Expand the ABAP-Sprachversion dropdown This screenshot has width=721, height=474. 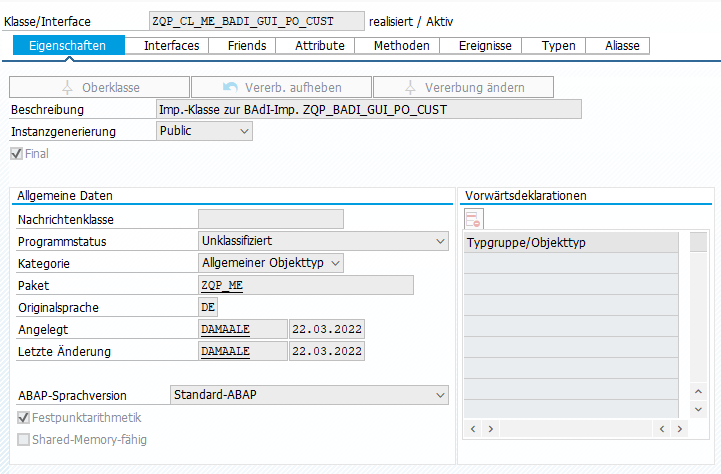pos(308,395)
